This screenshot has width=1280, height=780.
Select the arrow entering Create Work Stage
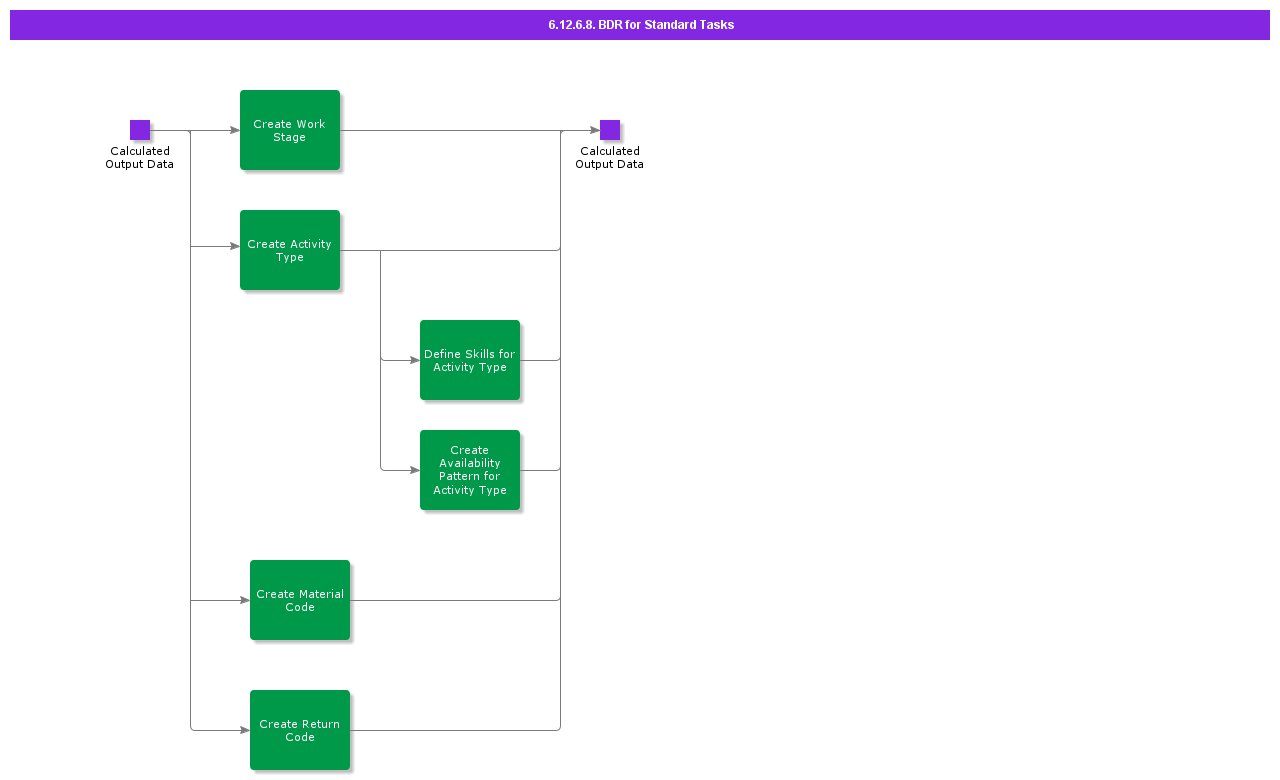pyautogui.click(x=215, y=130)
